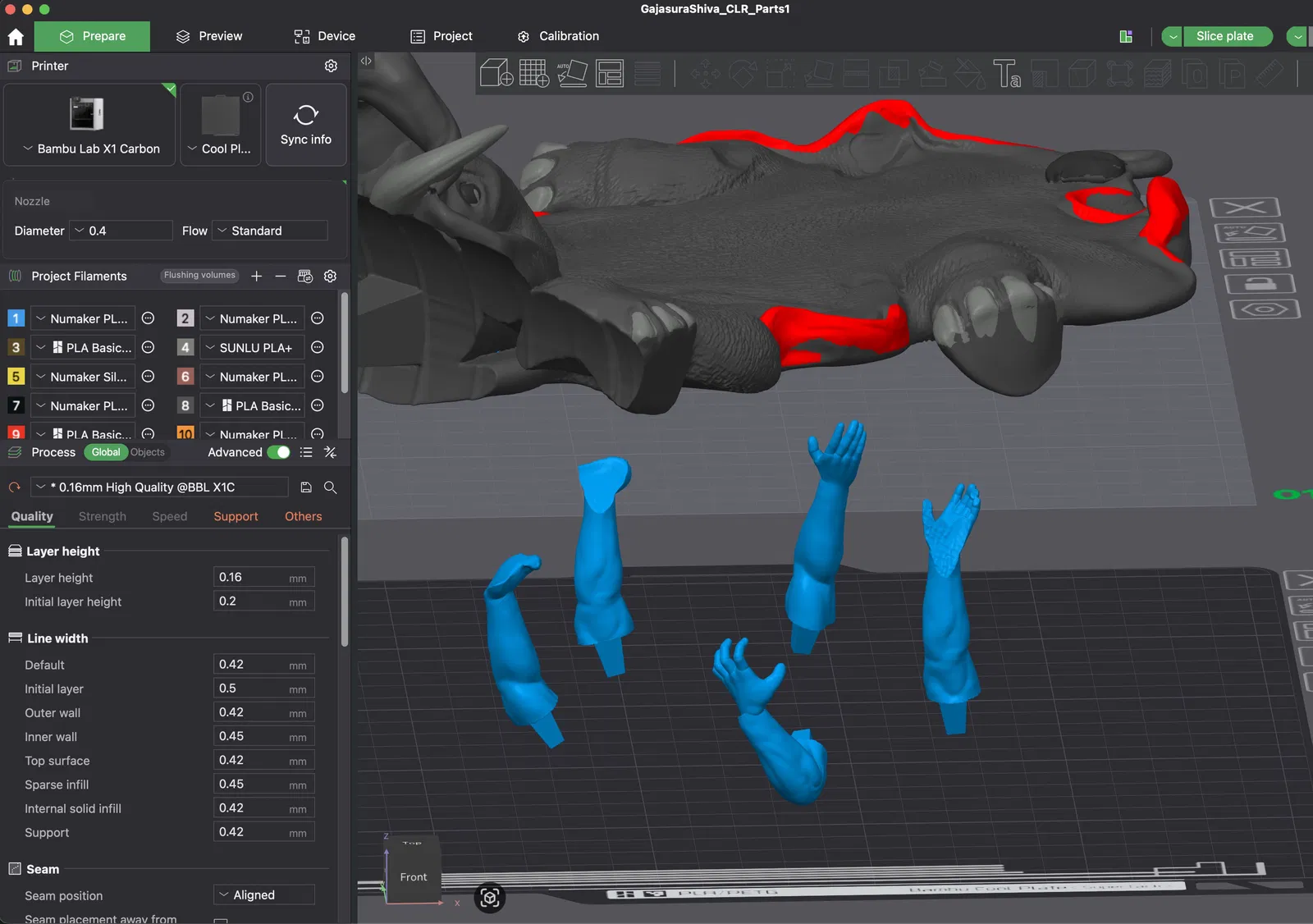Select the Cut tool in toolbar
Image resolution: width=1313 pixels, height=924 pixels.
tap(856, 74)
